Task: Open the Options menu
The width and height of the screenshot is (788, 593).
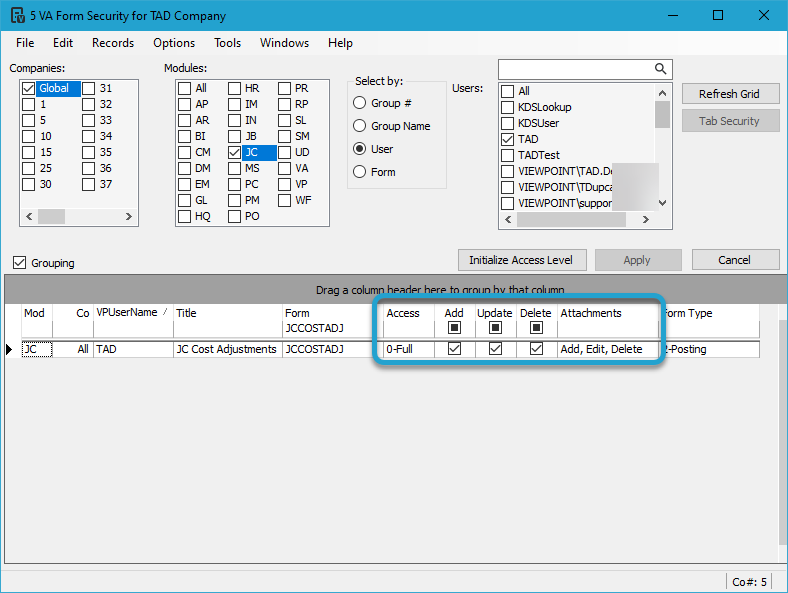Action: (x=174, y=43)
